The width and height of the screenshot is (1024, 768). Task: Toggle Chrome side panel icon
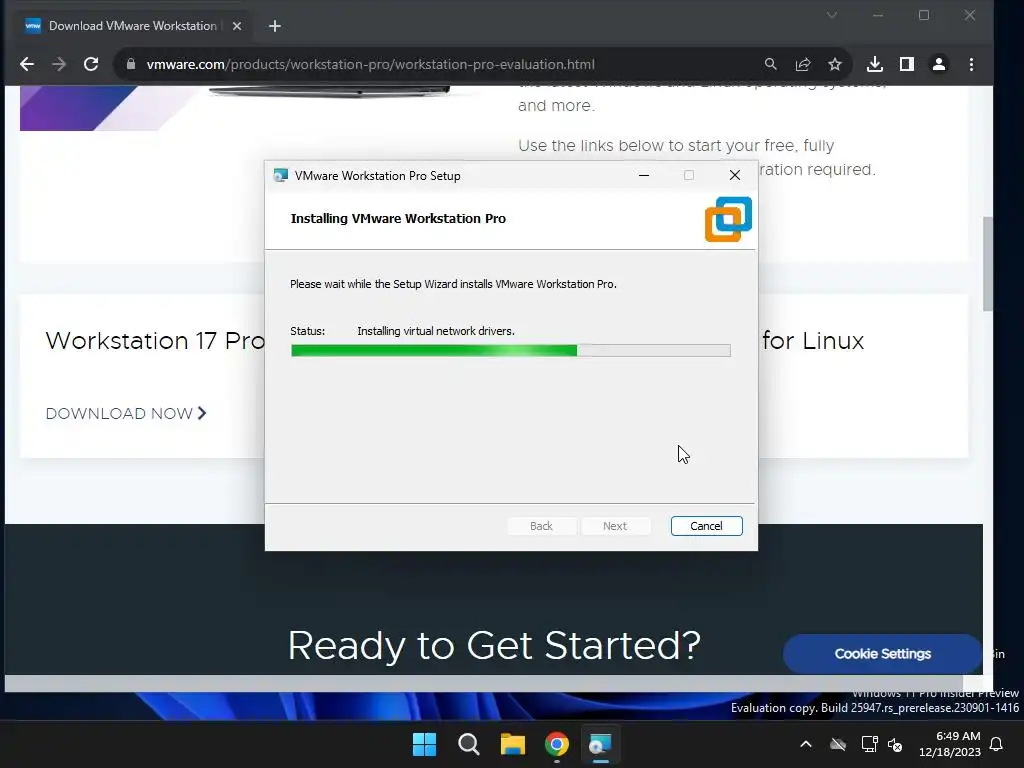click(x=906, y=64)
